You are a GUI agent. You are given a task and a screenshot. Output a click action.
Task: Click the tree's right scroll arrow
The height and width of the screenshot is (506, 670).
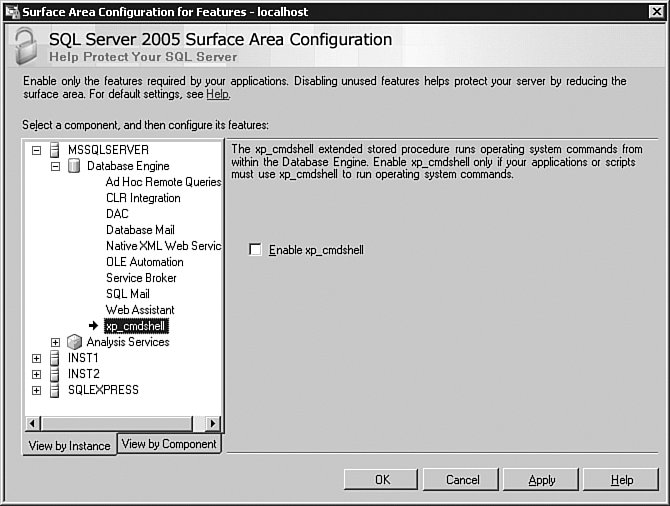(x=213, y=424)
